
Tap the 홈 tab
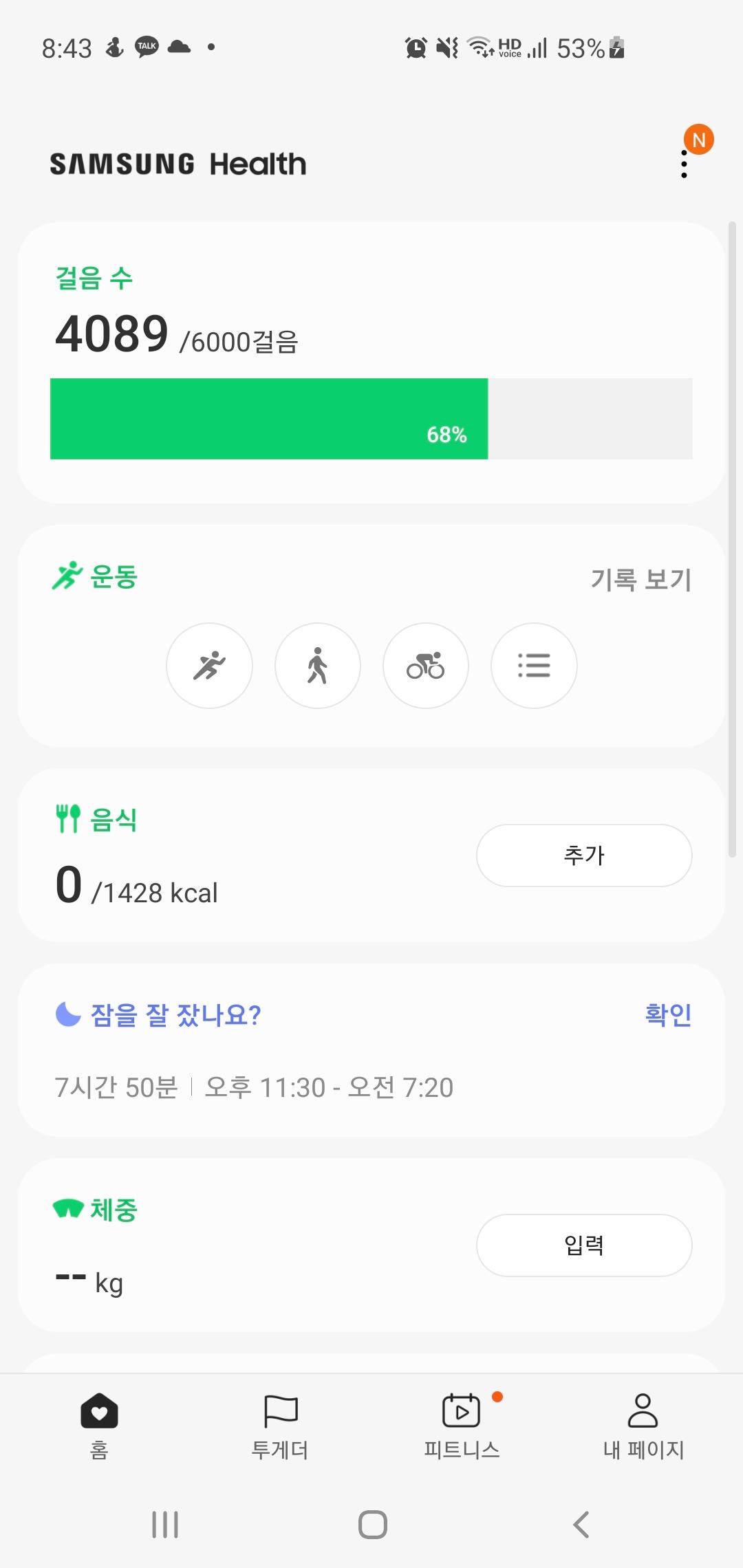tap(99, 1426)
